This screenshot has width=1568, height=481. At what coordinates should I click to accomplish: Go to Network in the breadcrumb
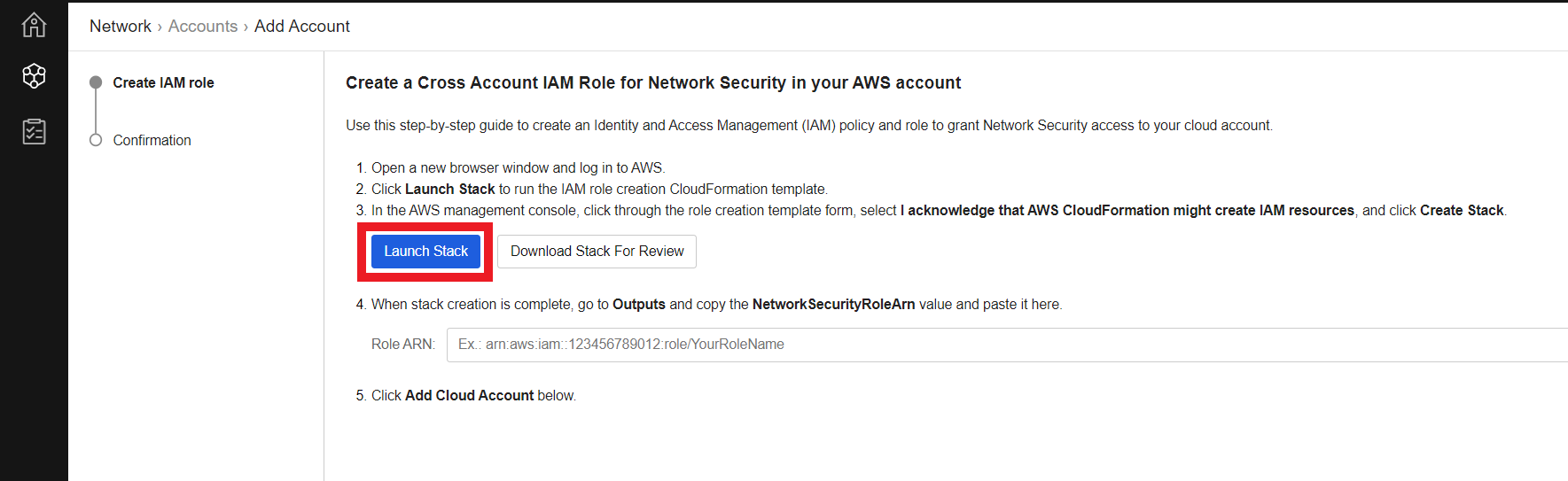pos(121,27)
